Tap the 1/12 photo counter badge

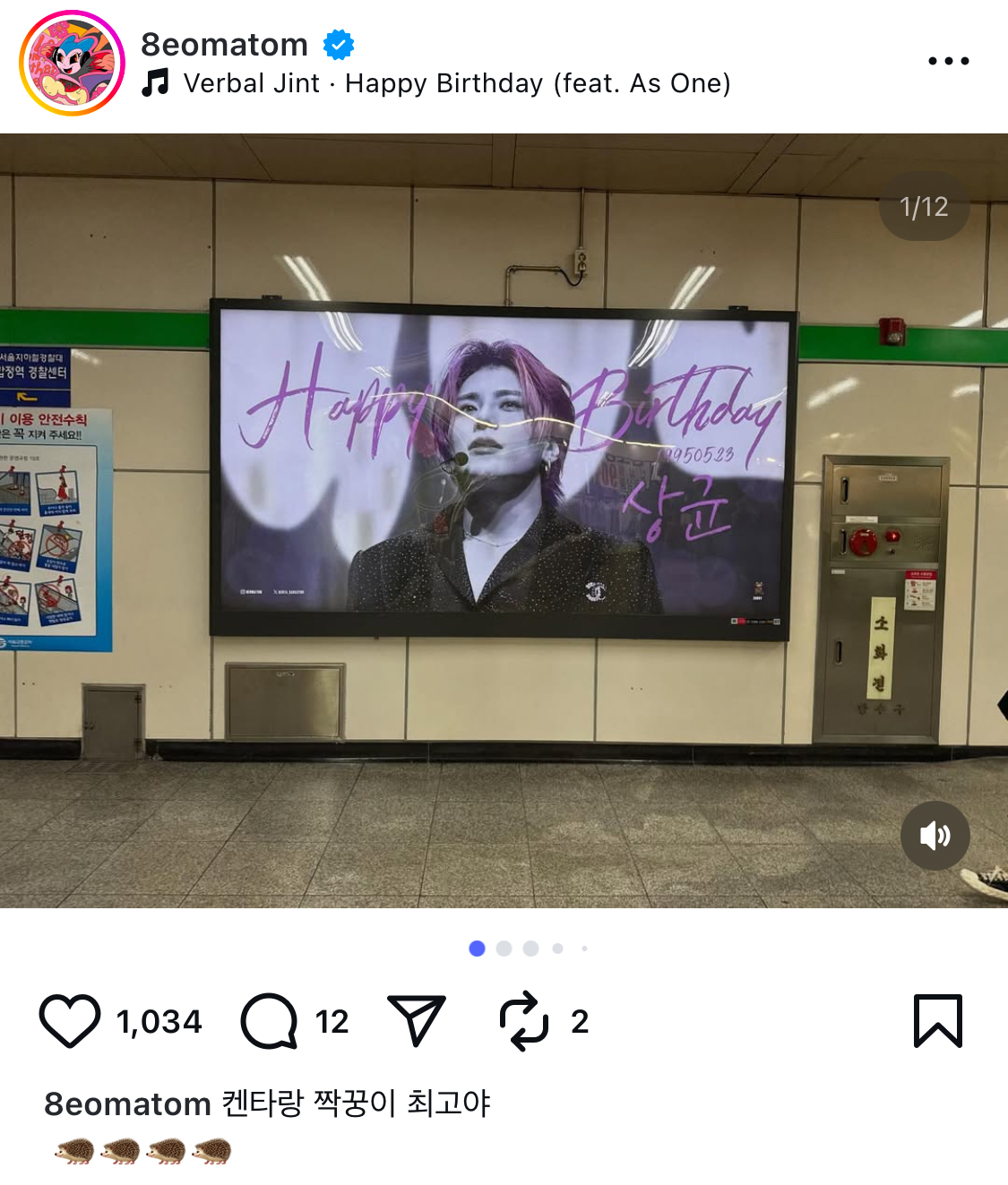924,207
